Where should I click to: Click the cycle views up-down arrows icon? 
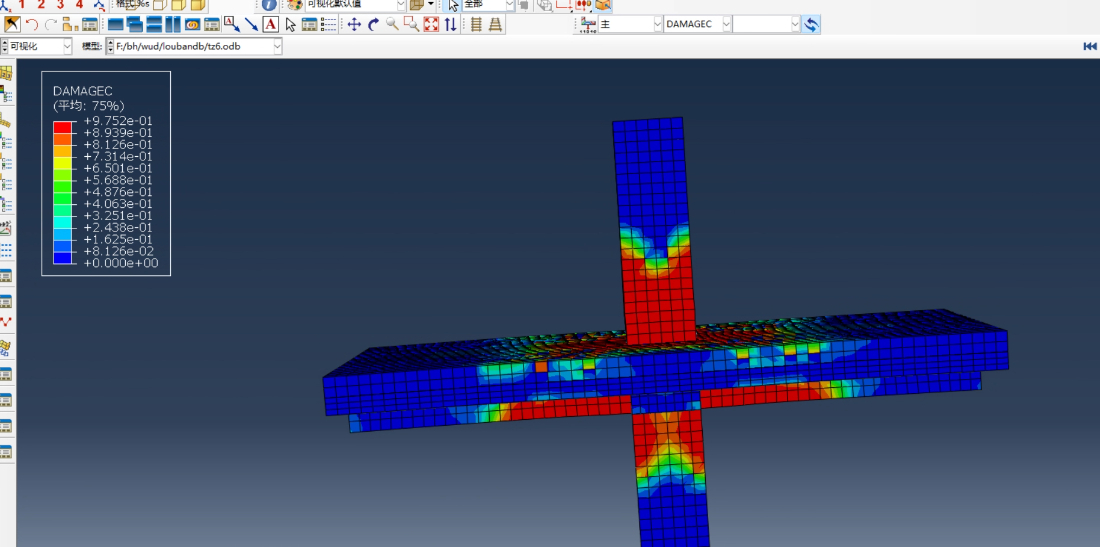(x=450, y=25)
